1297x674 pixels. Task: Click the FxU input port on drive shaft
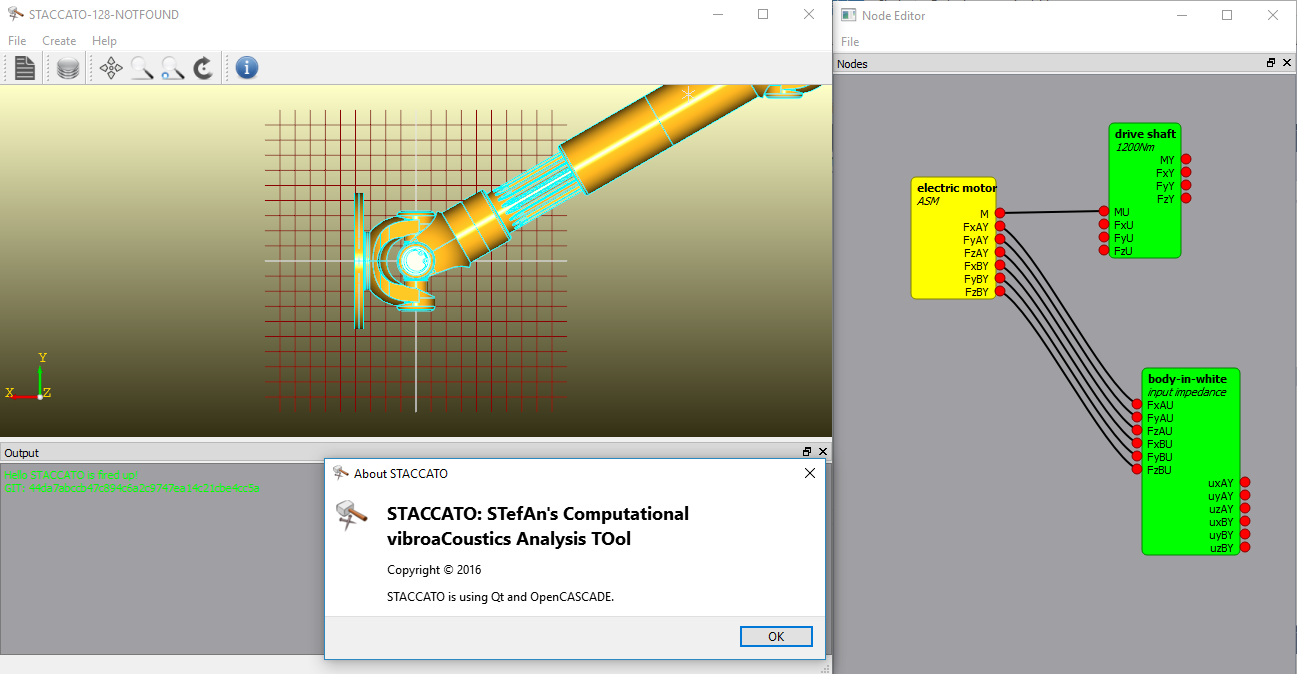point(1104,224)
